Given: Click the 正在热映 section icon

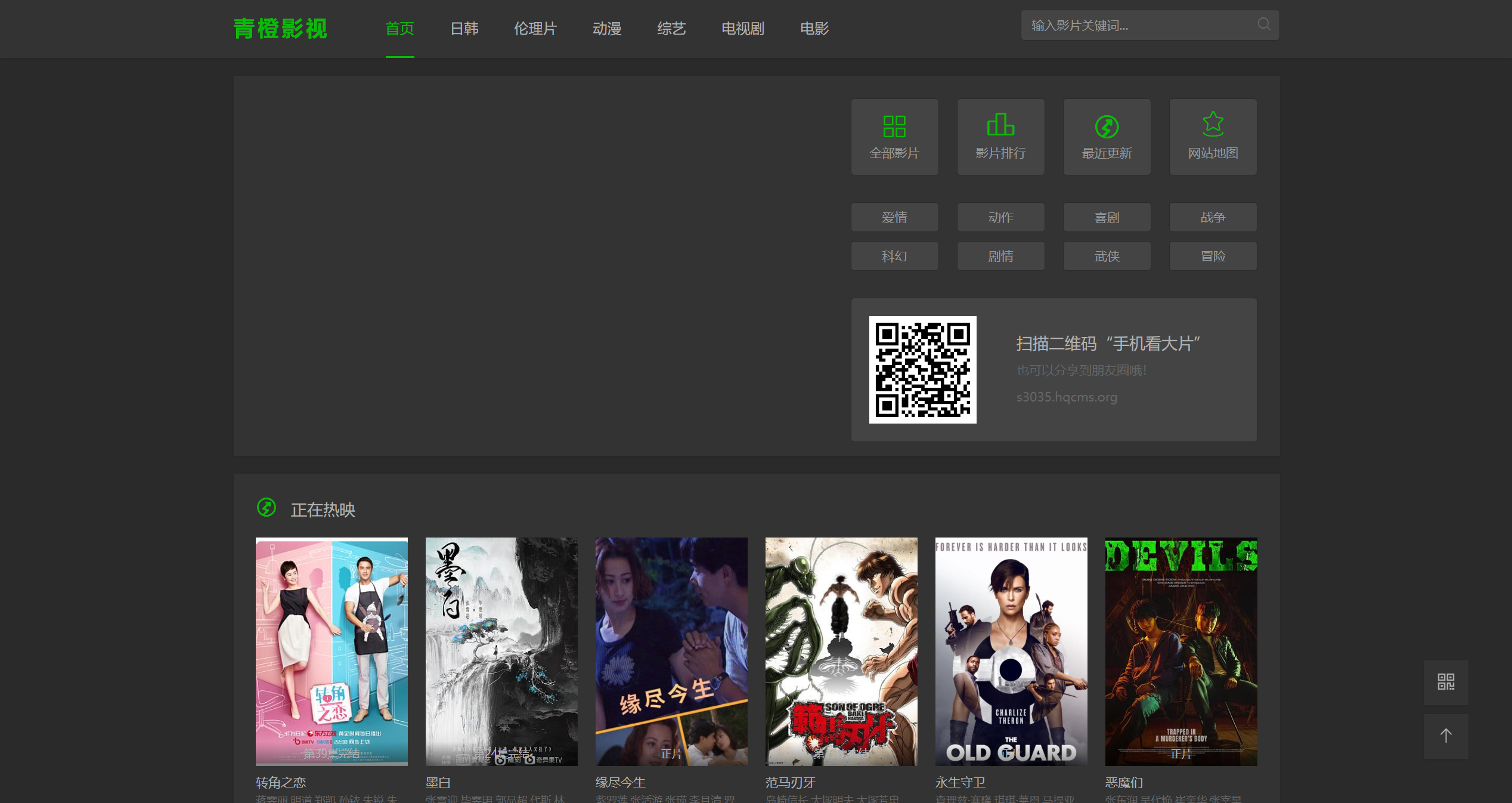Looking at the screenshot, I should [267, 508].
